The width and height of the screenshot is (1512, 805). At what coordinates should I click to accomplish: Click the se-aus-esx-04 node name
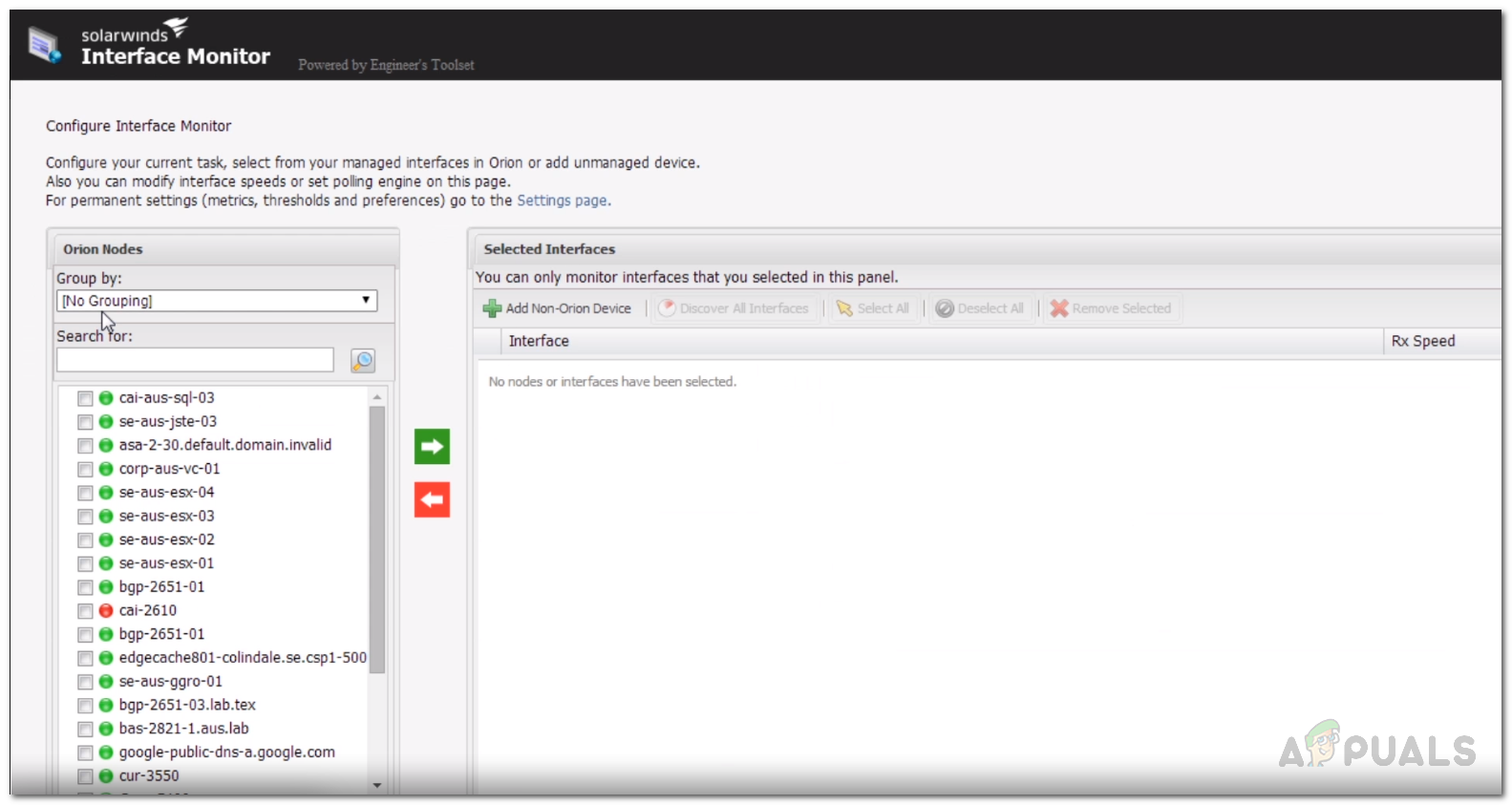[167, 493]
